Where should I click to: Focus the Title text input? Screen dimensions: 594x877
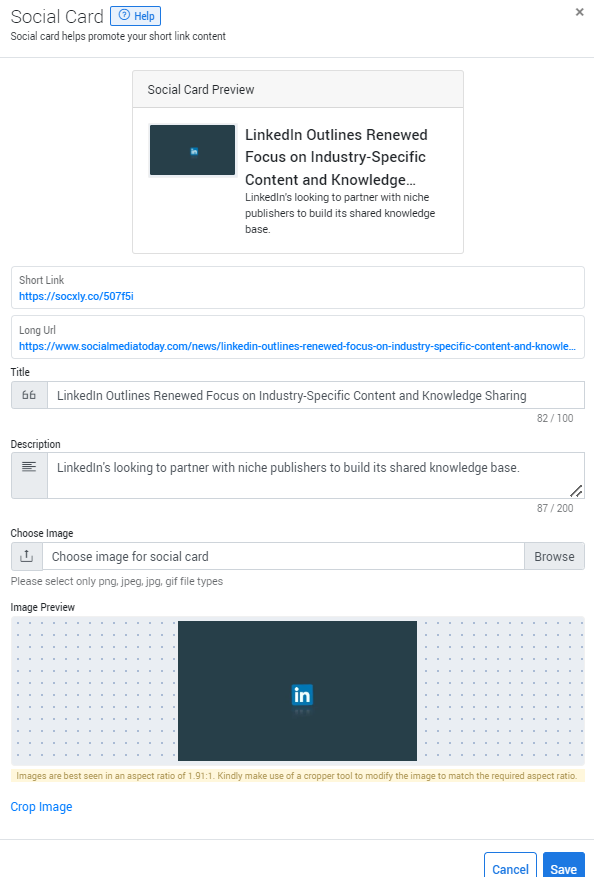pos(316,395)
